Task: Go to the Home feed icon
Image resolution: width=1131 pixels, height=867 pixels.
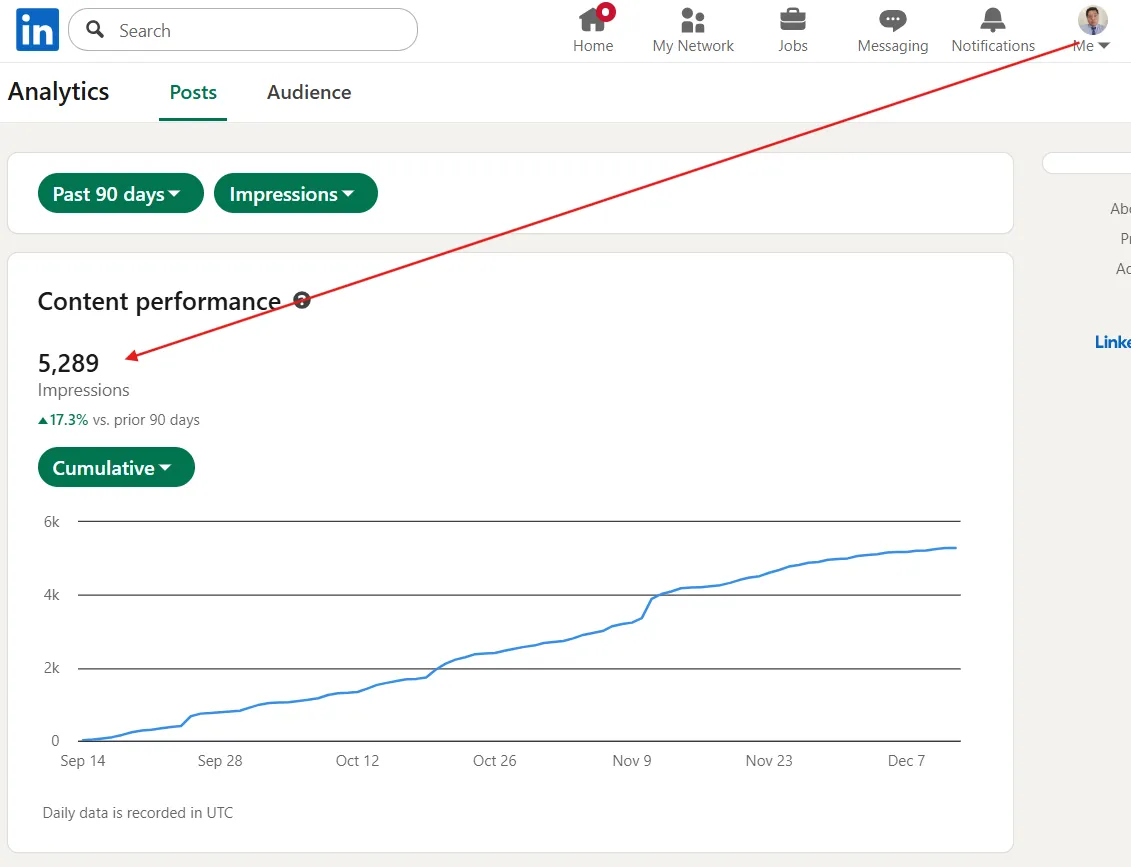Action: tap(593, 20)
